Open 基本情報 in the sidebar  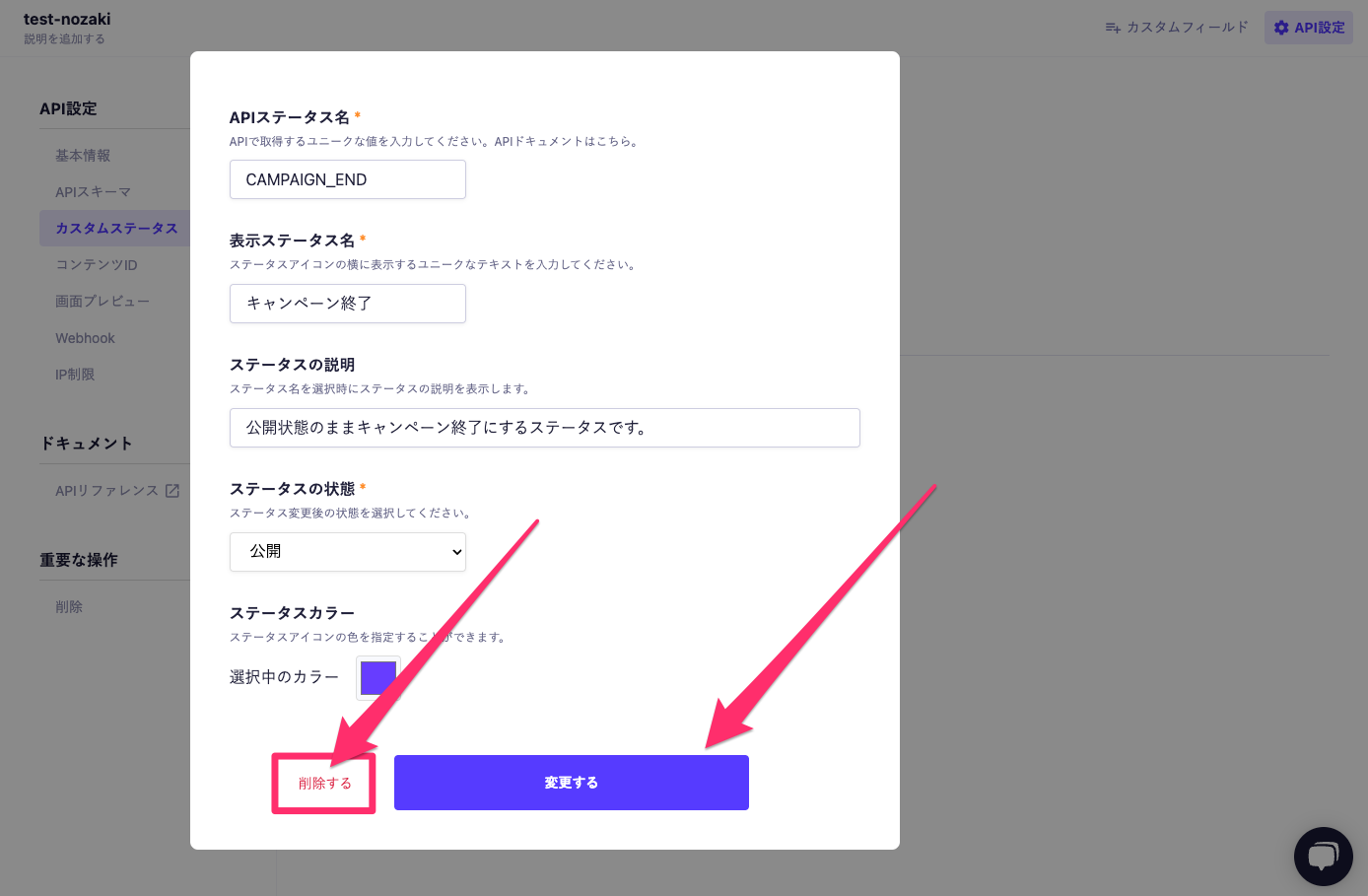coord(83,156)
